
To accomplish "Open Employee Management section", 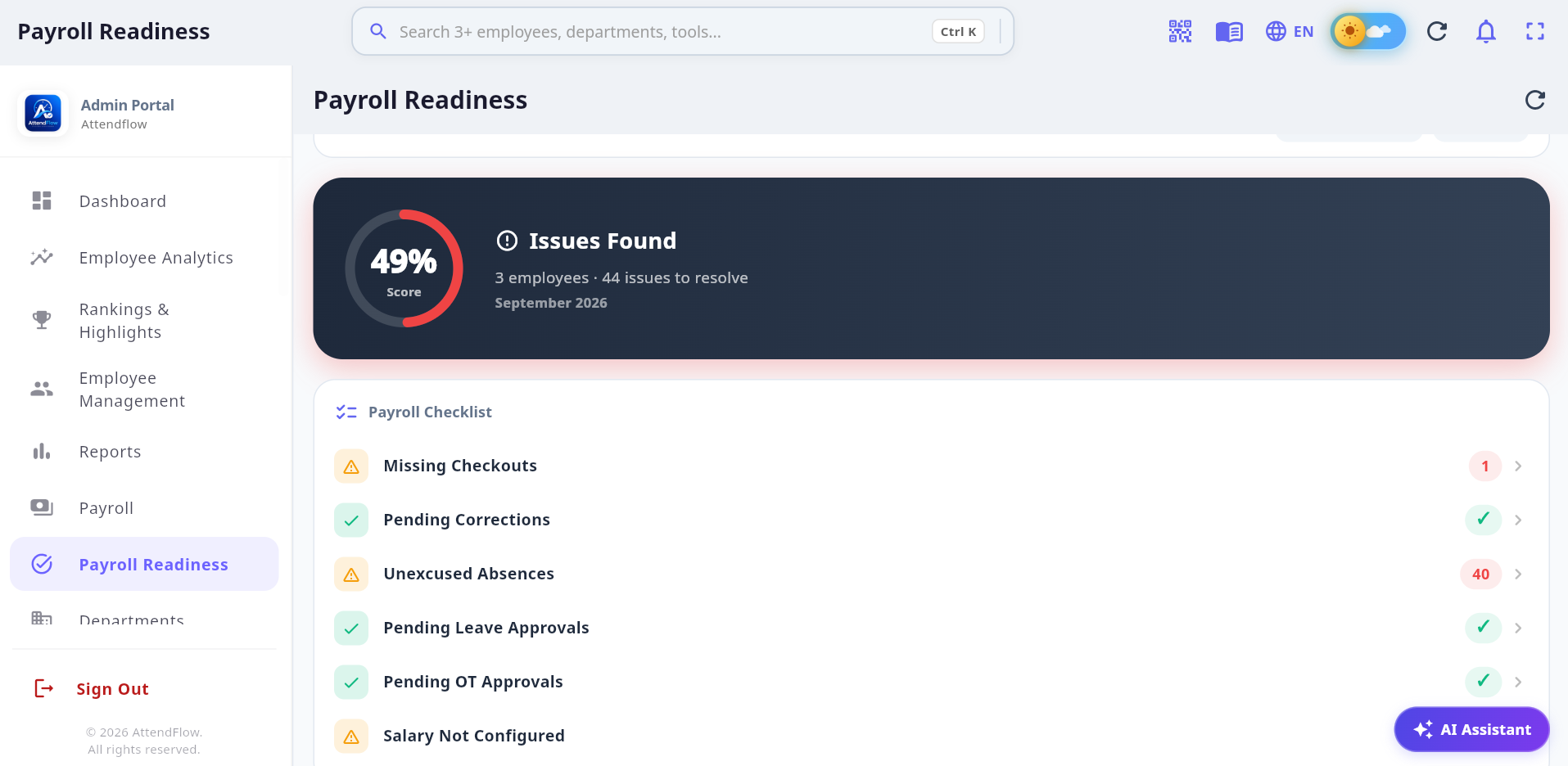I will 144,390.
